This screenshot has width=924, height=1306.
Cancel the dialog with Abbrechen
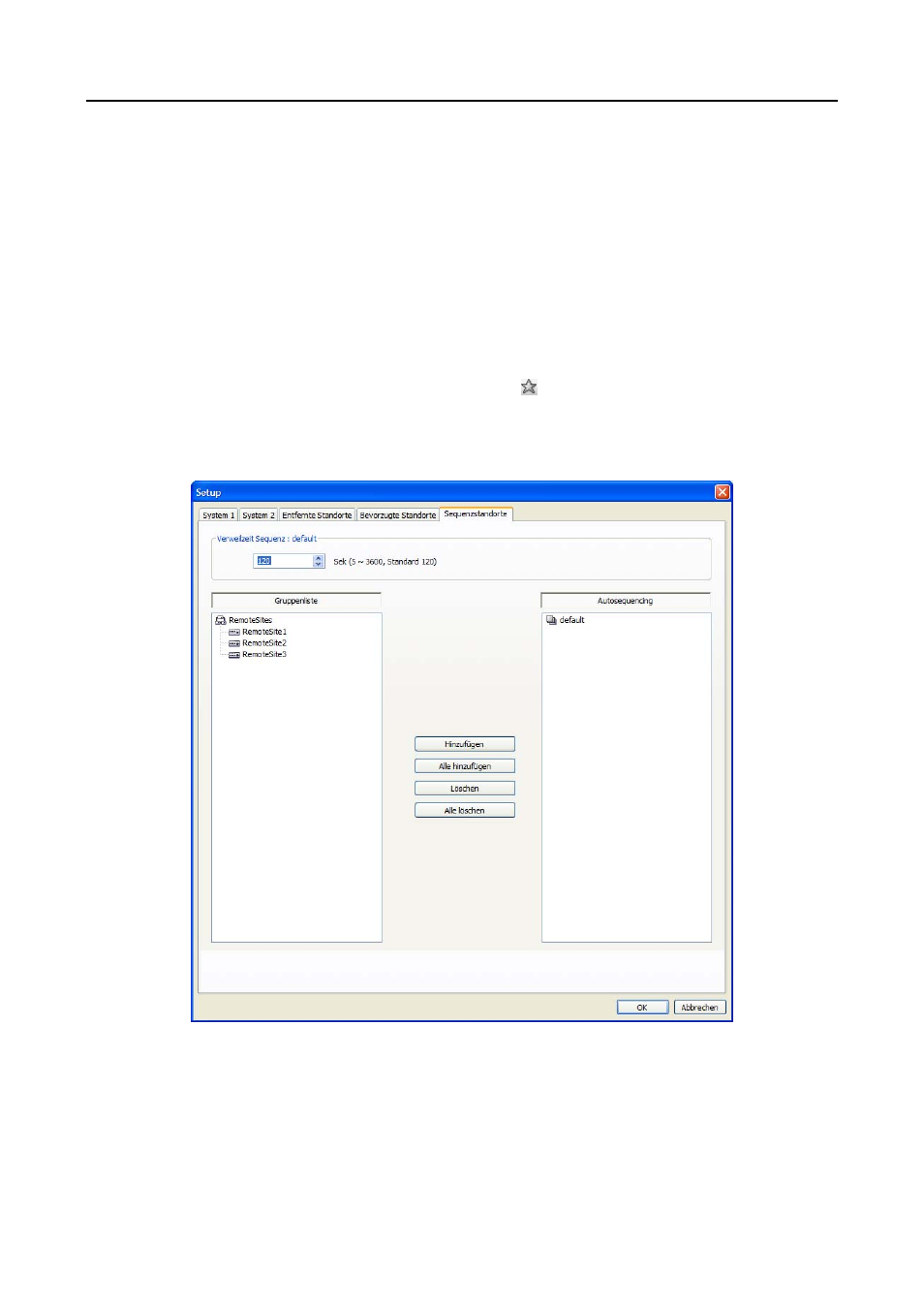pos(699,1008)
